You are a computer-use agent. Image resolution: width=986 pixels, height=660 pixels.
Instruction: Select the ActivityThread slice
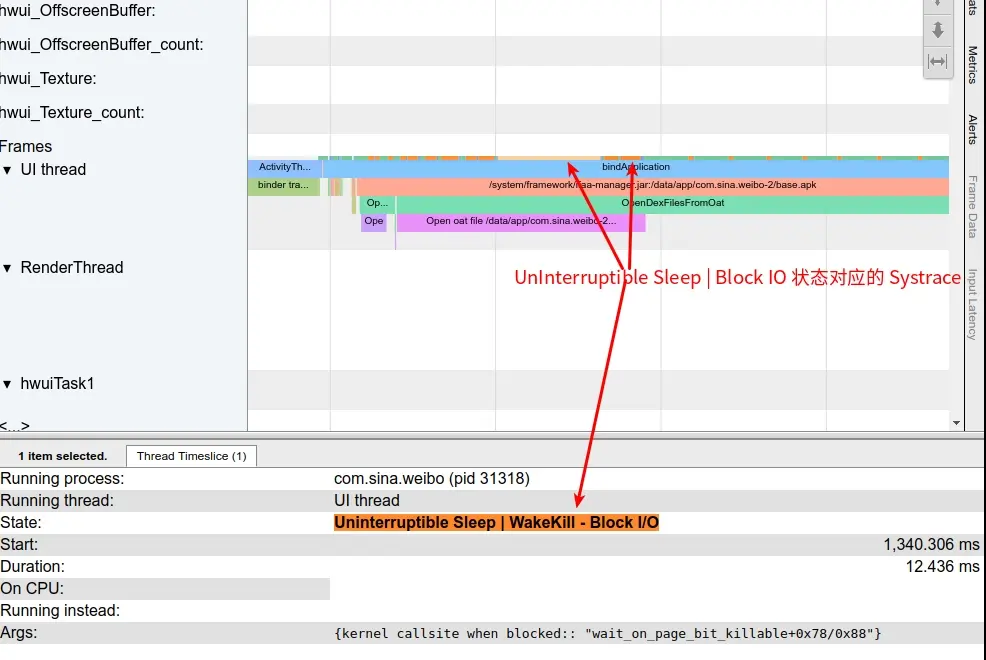pos(283,166)
